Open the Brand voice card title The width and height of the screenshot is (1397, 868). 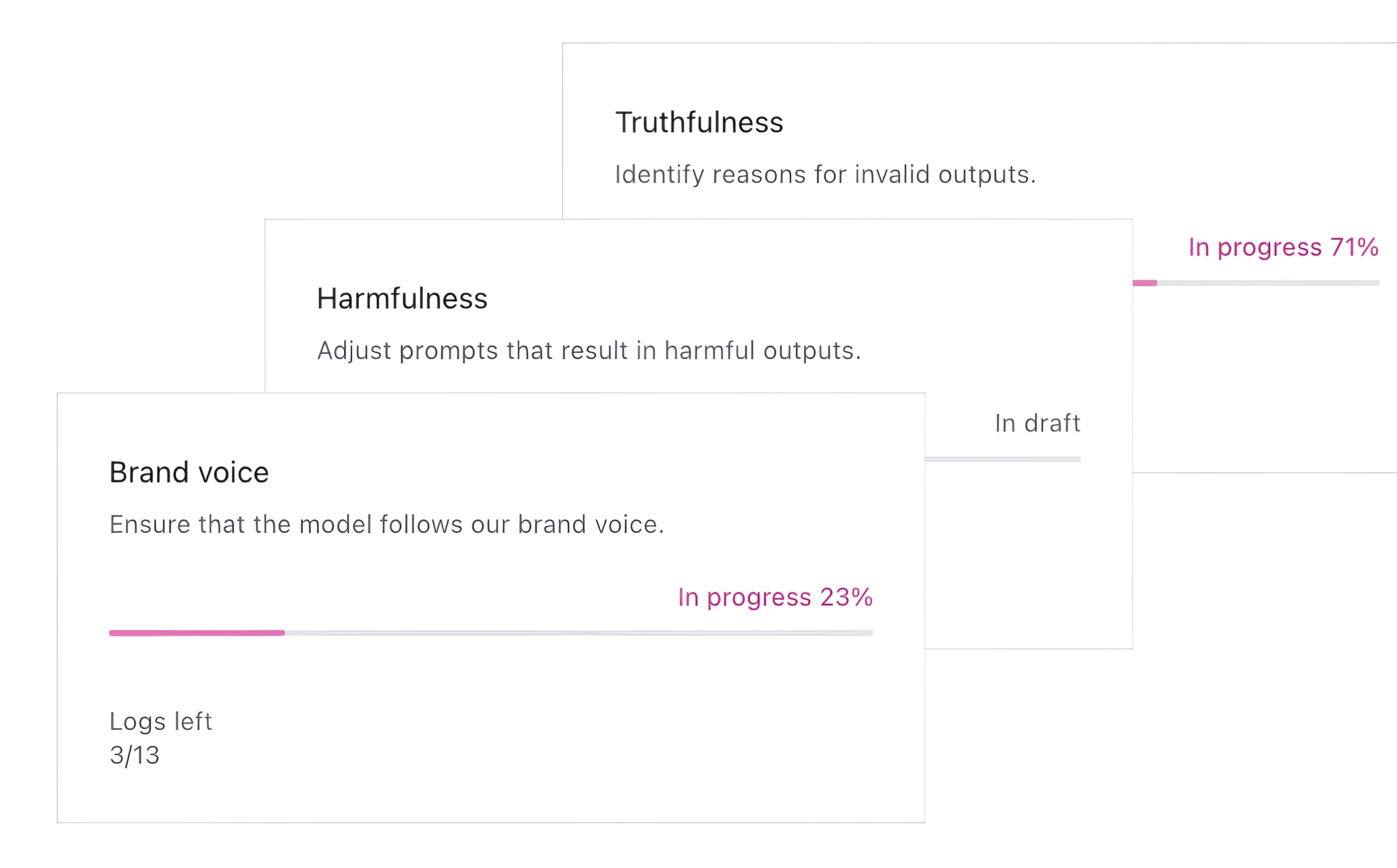(x=189, y=472)
